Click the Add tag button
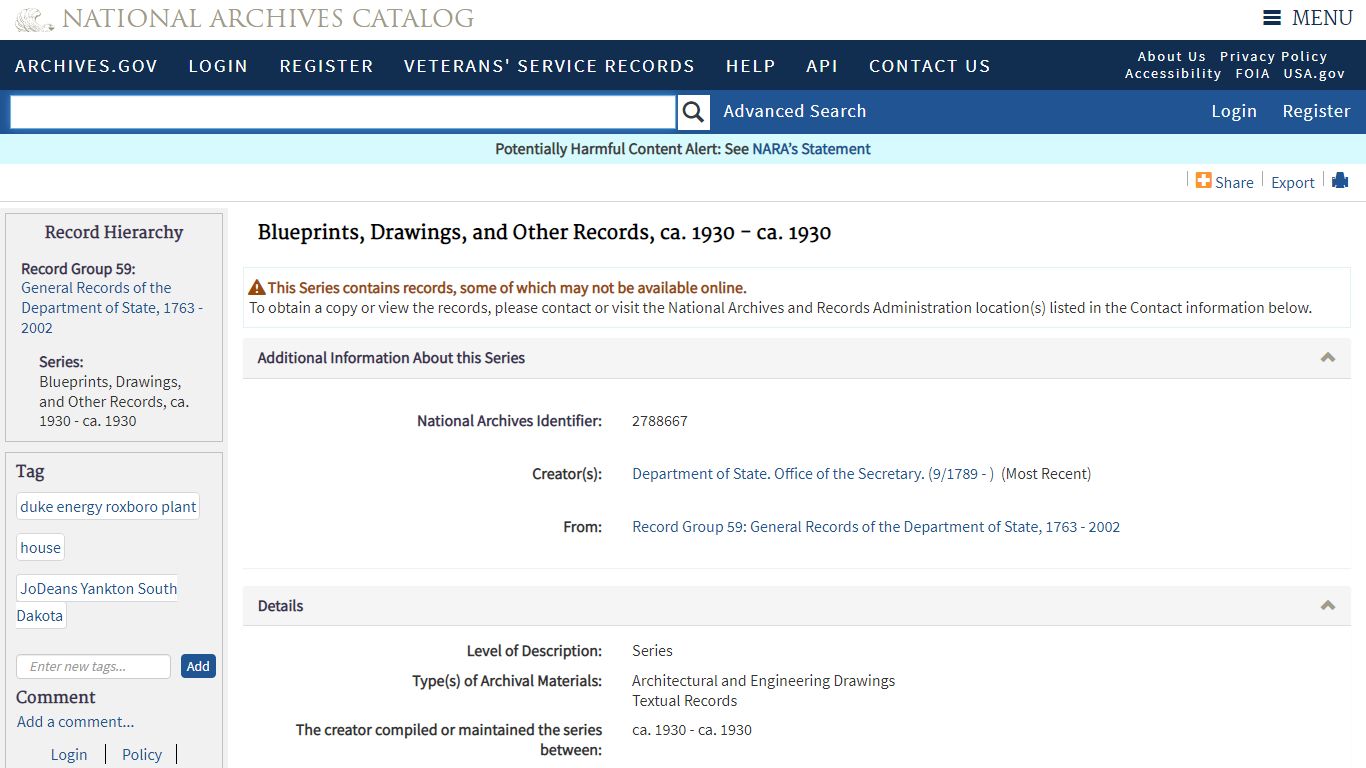 [198, 667]
